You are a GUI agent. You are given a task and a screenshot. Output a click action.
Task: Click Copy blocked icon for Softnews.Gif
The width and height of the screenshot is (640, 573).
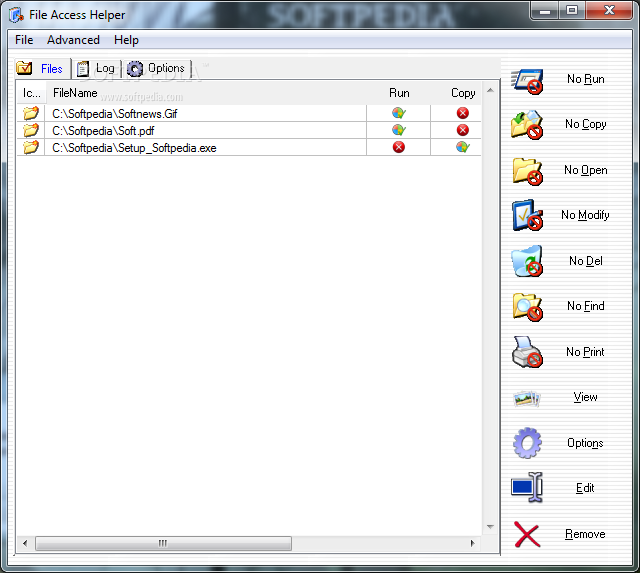point(462,113)
